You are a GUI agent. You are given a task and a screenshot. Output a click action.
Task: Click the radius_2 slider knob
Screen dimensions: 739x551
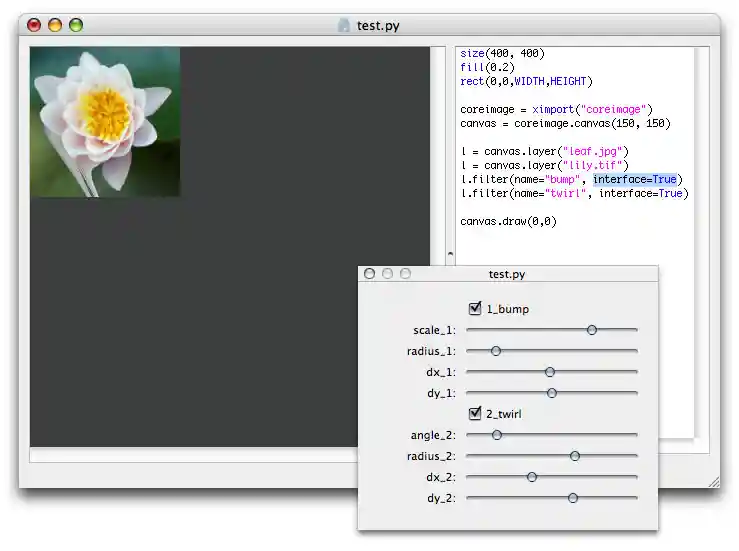(575, 456)
